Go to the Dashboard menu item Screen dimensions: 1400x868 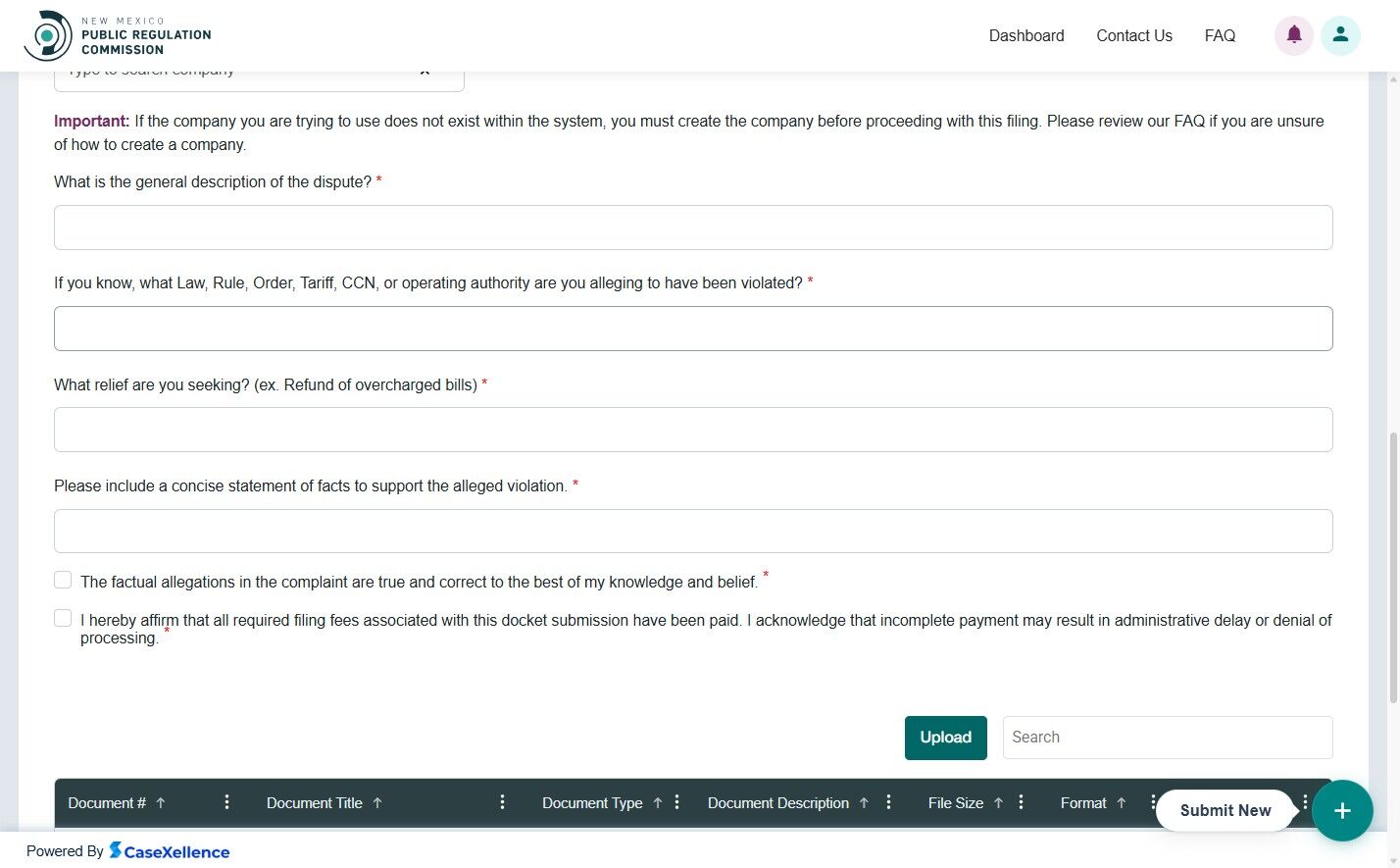[1026, 35]
